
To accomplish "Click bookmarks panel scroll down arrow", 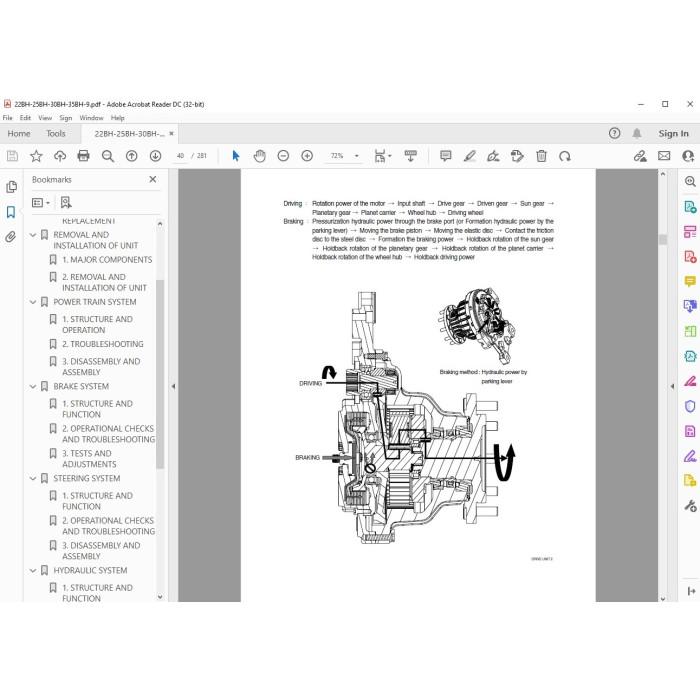I will pyautogui.click(x=160, y=596).
